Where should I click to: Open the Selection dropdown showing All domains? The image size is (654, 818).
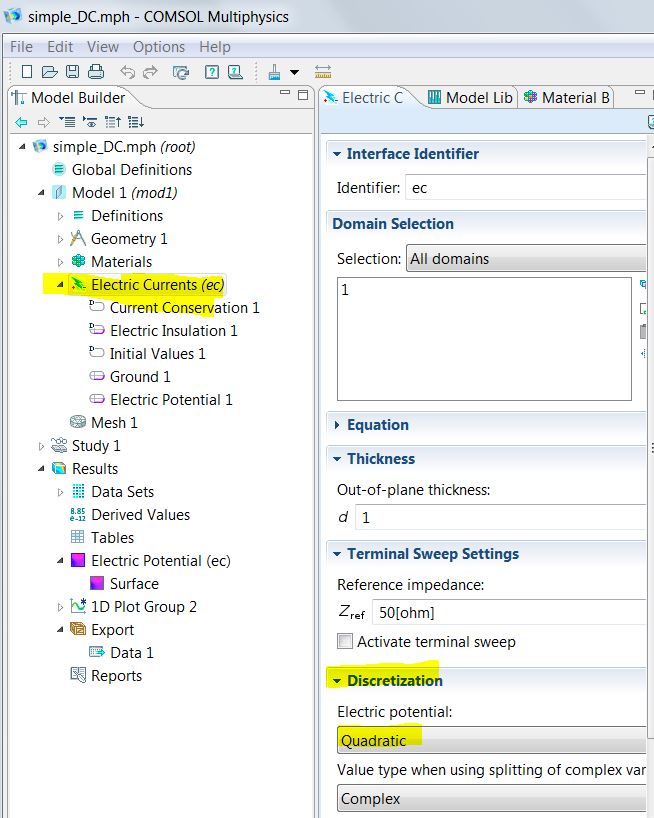pos(526,259)
